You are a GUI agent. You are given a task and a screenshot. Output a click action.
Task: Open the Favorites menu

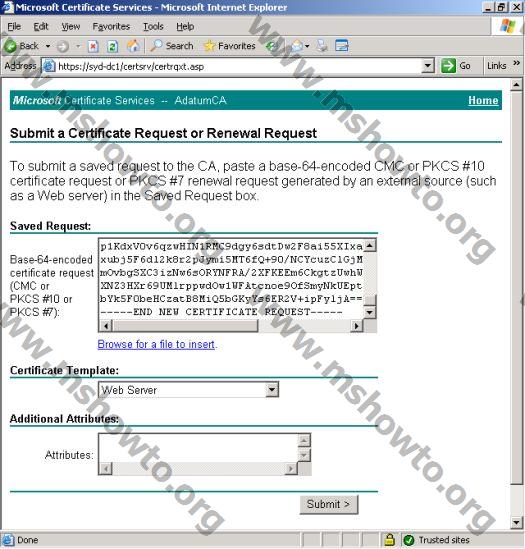[111, 27]
